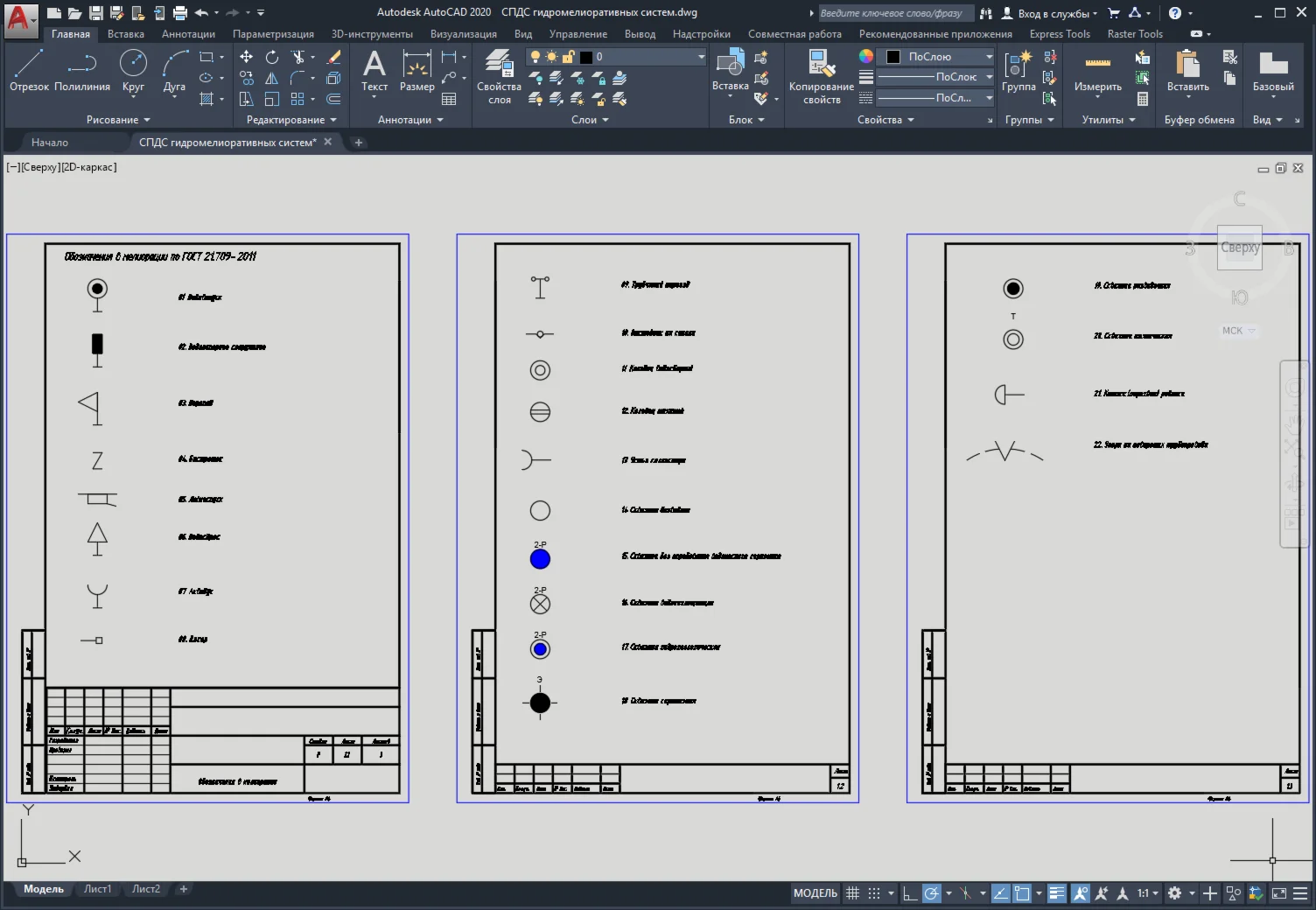
Task: Click the Move tool icon
Action: [247, 57]
